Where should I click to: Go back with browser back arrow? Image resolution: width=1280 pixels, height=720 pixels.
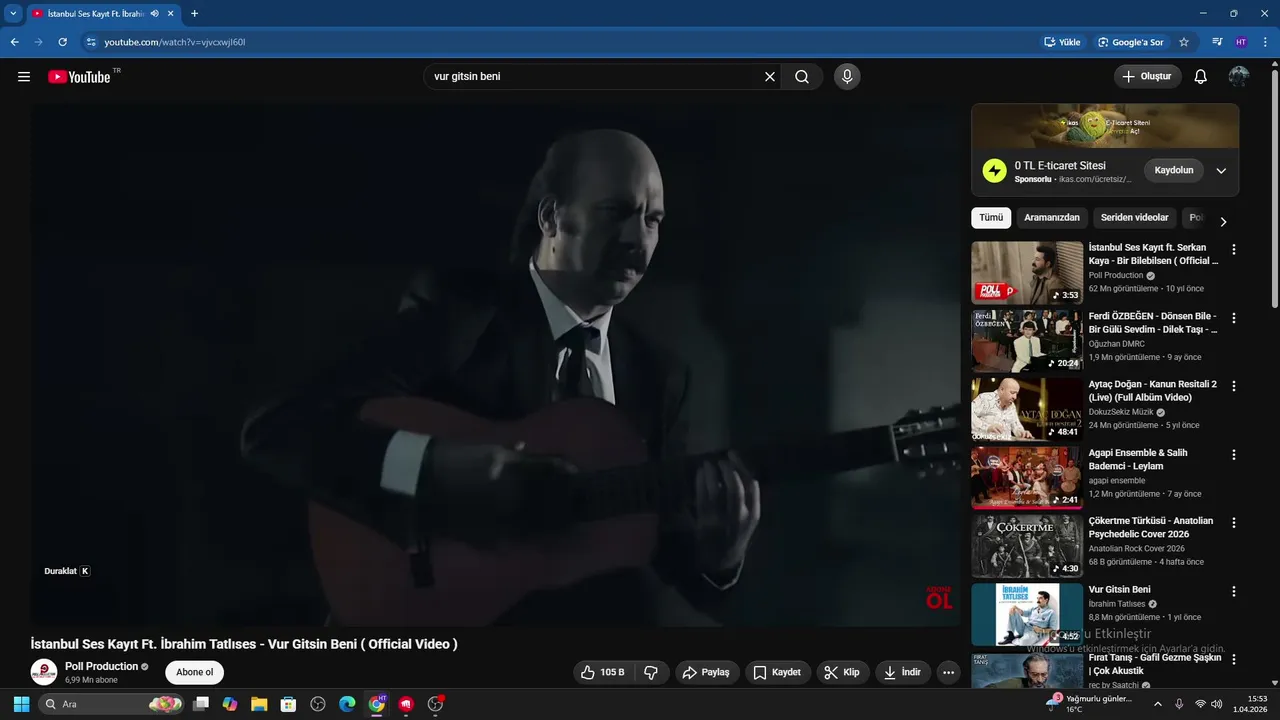click(x=14, y=42)
